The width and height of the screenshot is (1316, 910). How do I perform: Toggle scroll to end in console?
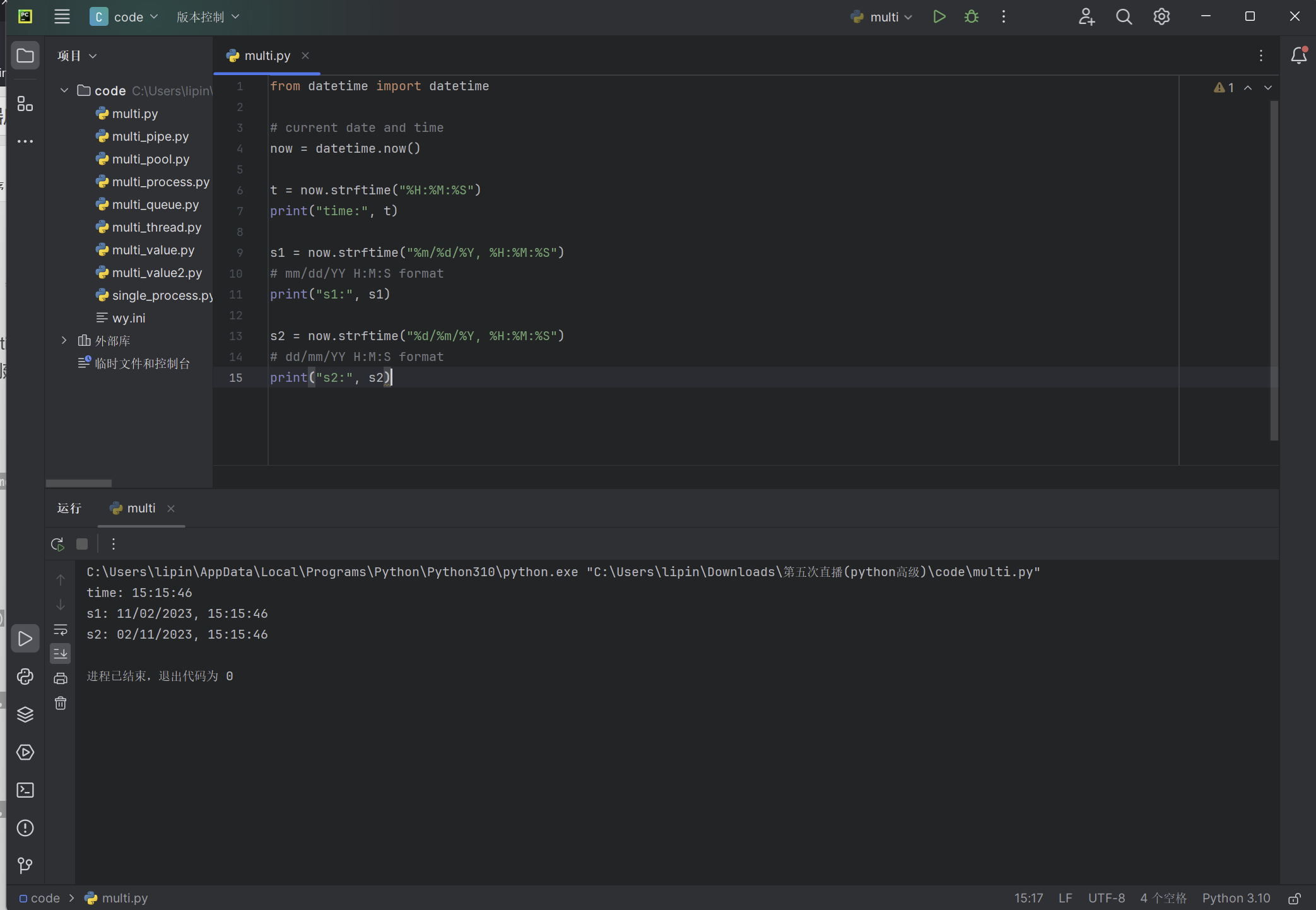(61, 654)
